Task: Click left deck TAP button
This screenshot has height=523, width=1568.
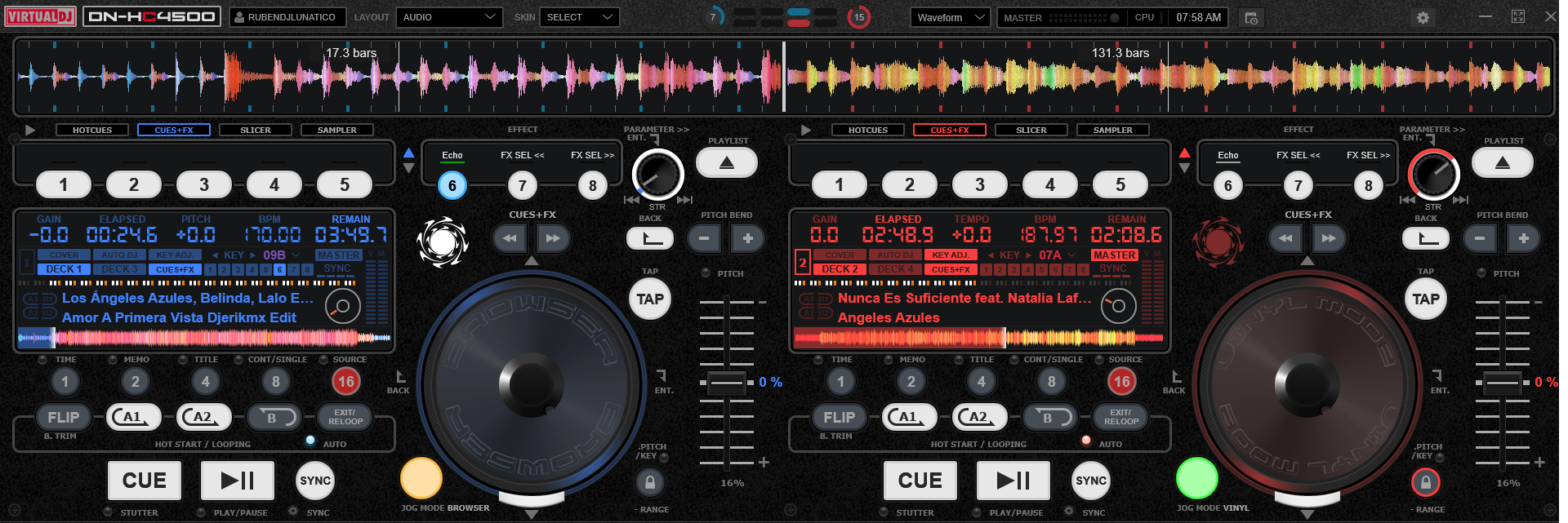Action: (650, 299)
